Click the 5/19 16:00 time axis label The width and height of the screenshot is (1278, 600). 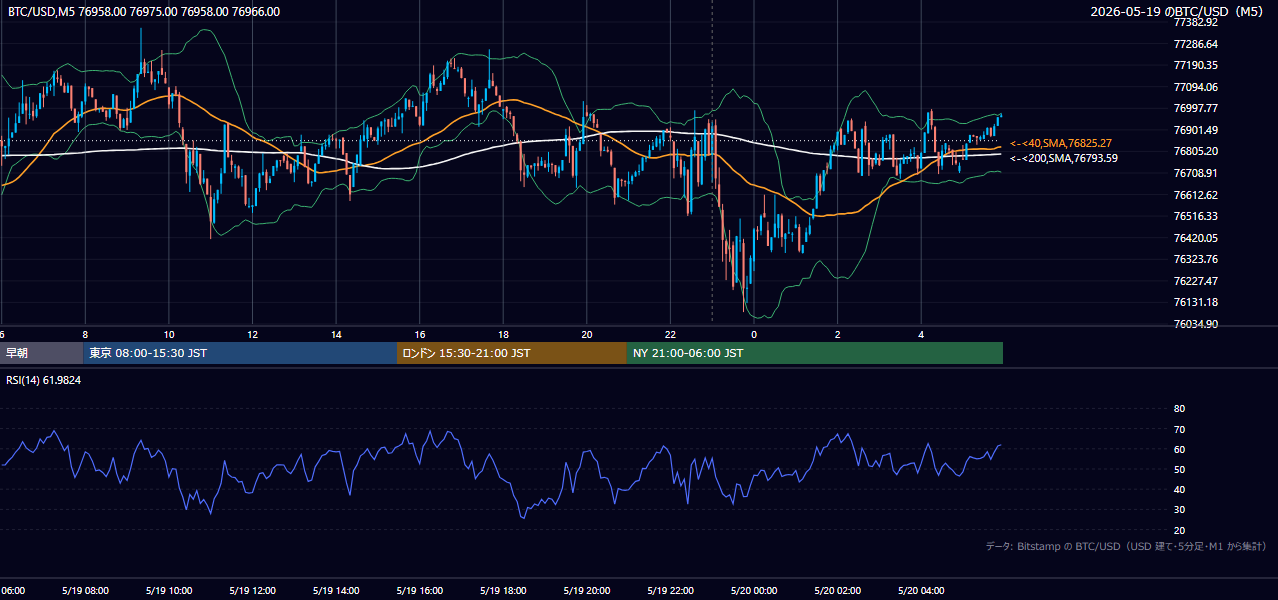[x=419, y=591]
